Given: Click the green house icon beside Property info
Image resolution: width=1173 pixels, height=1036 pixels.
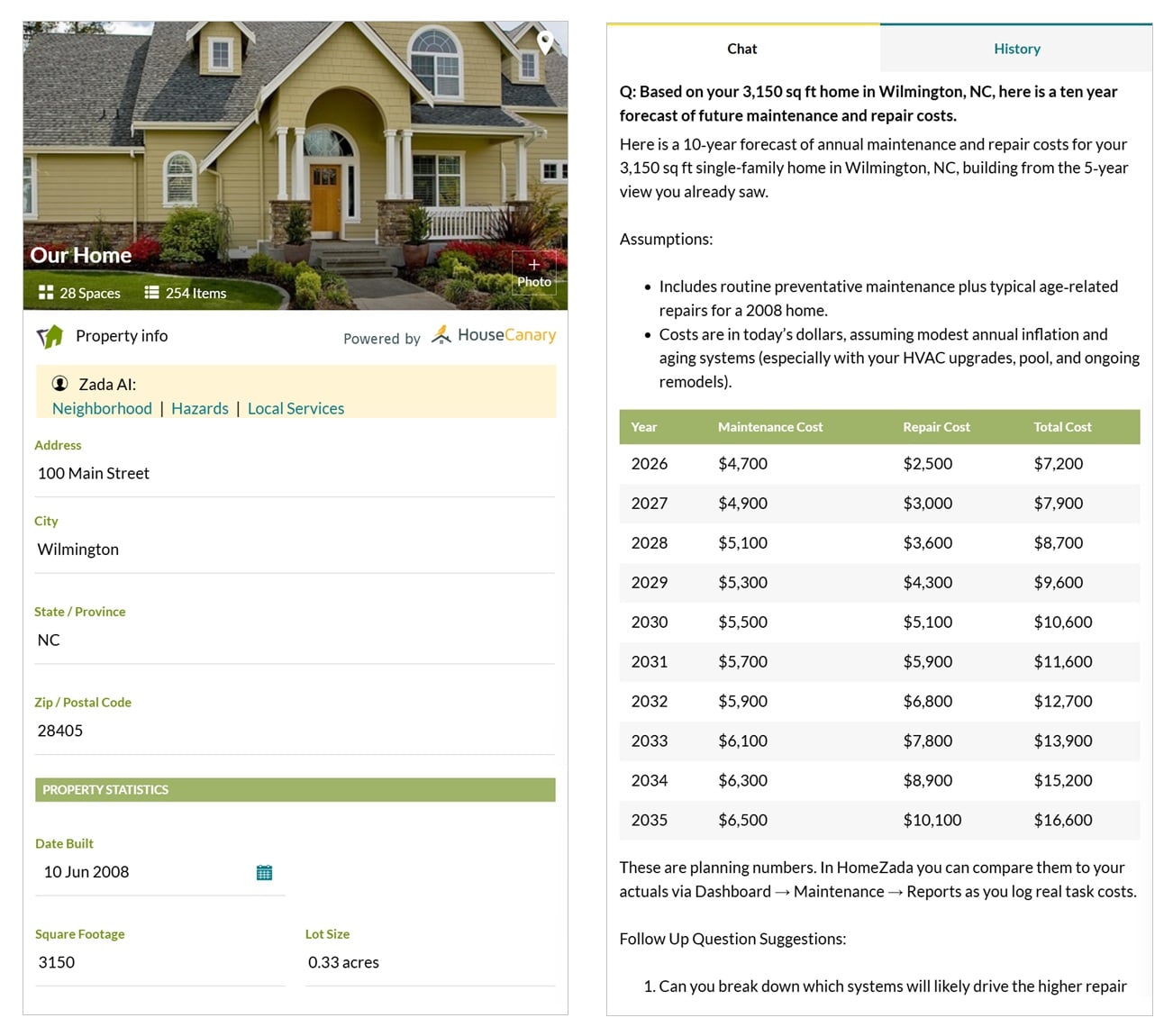Looking at the screenshot, I should pyautogui.click(x=51, y=335).
